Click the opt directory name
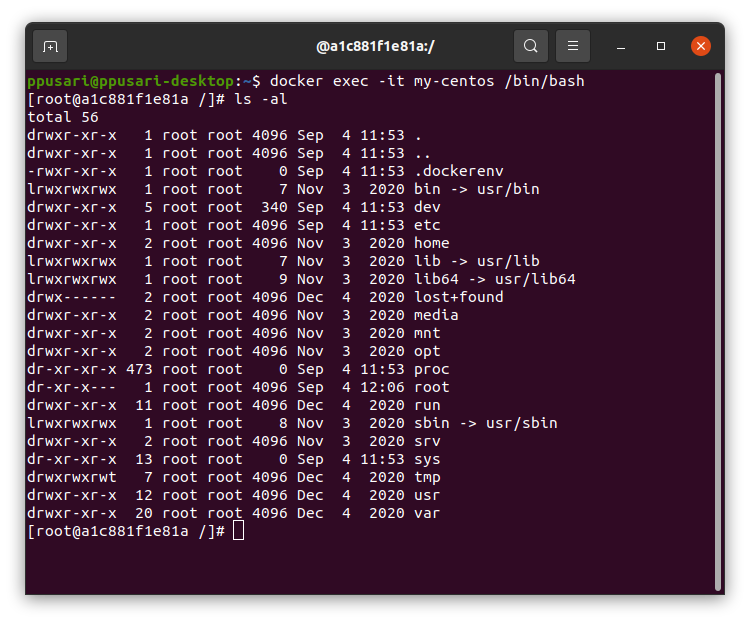Image resolution: width=750 pixels, height=623 pixels. pos(427,352)
